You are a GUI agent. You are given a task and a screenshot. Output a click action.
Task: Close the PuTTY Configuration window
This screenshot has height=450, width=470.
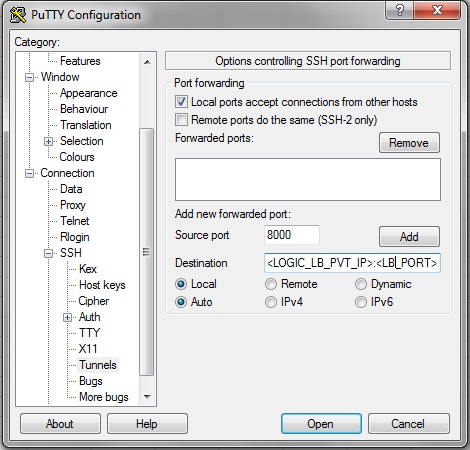pyautogui.click(x=437, y=10)
